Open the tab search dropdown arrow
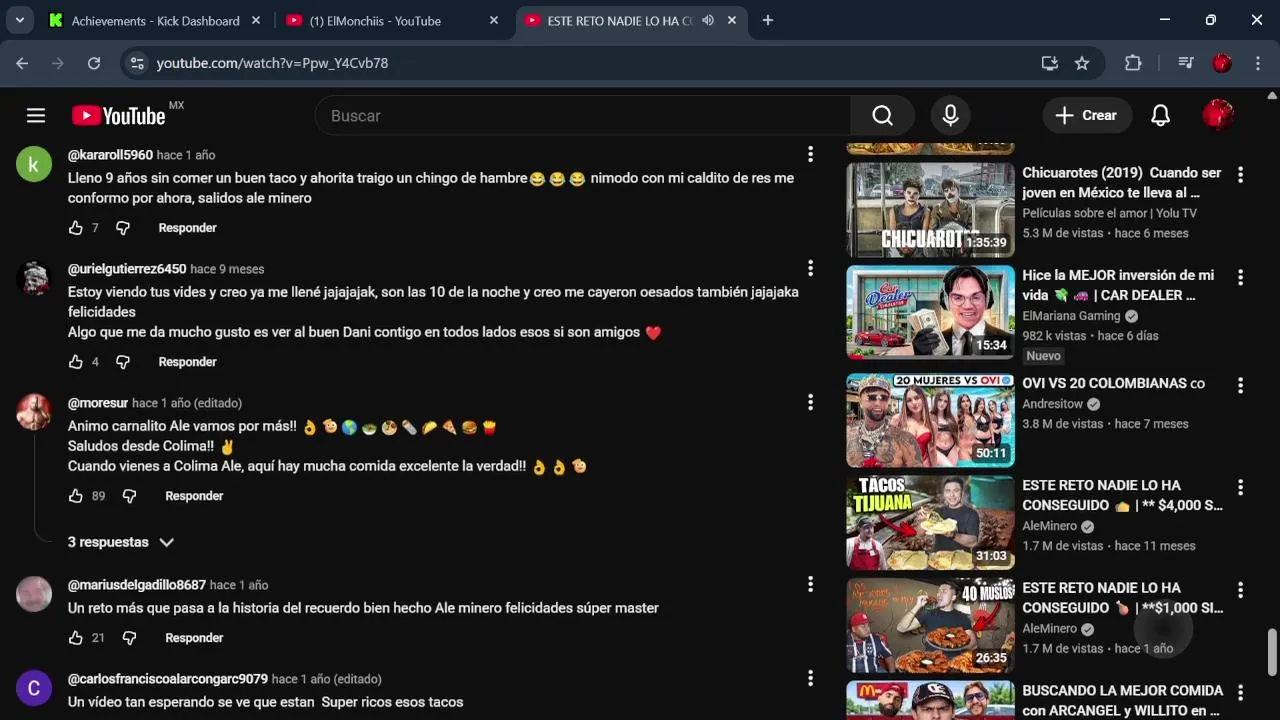Image resolution: width=1280 pixels, height=720 pixels. [x=19, y=20]
